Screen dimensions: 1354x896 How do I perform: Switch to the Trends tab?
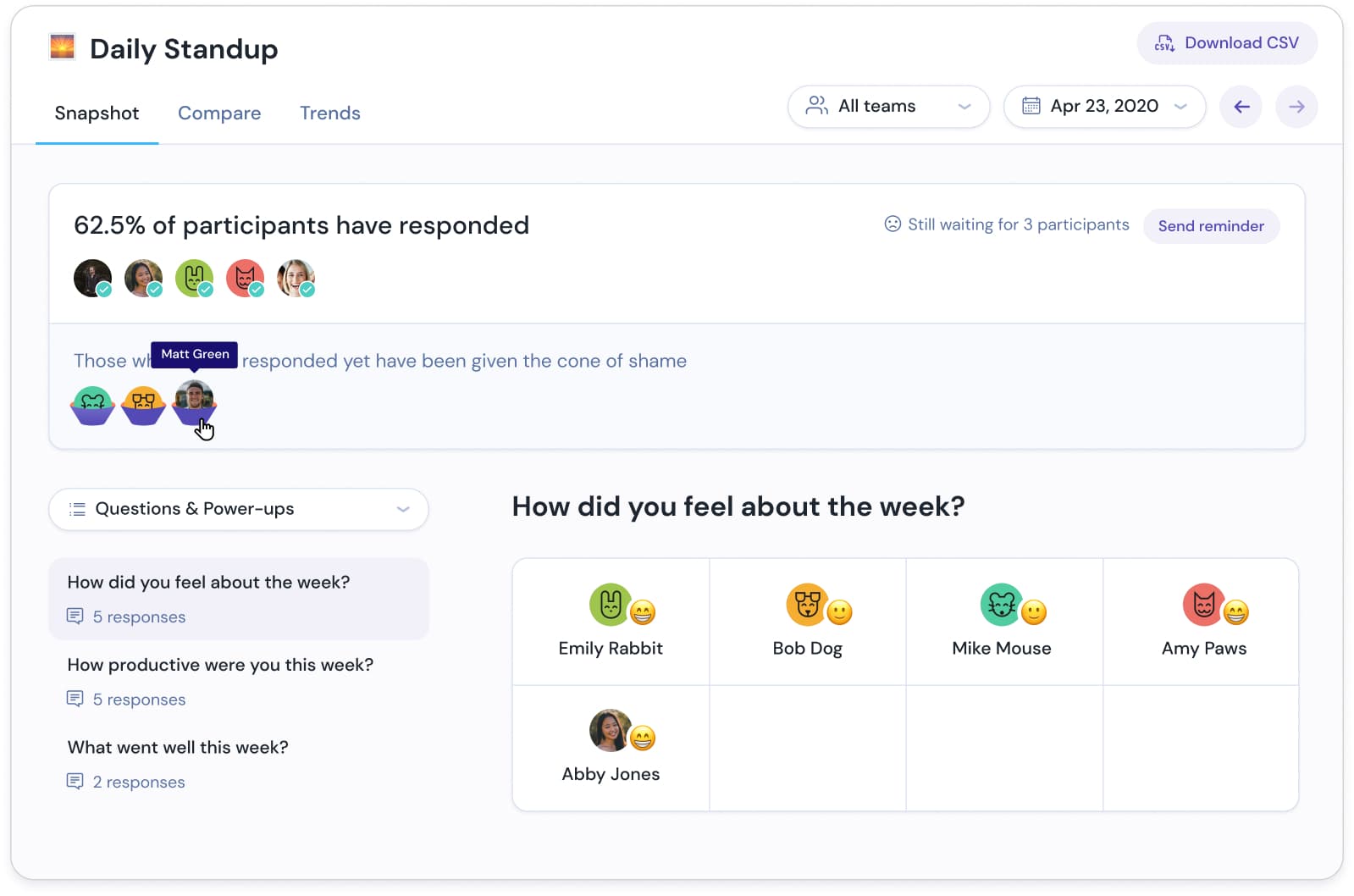(x=329, y=113)
